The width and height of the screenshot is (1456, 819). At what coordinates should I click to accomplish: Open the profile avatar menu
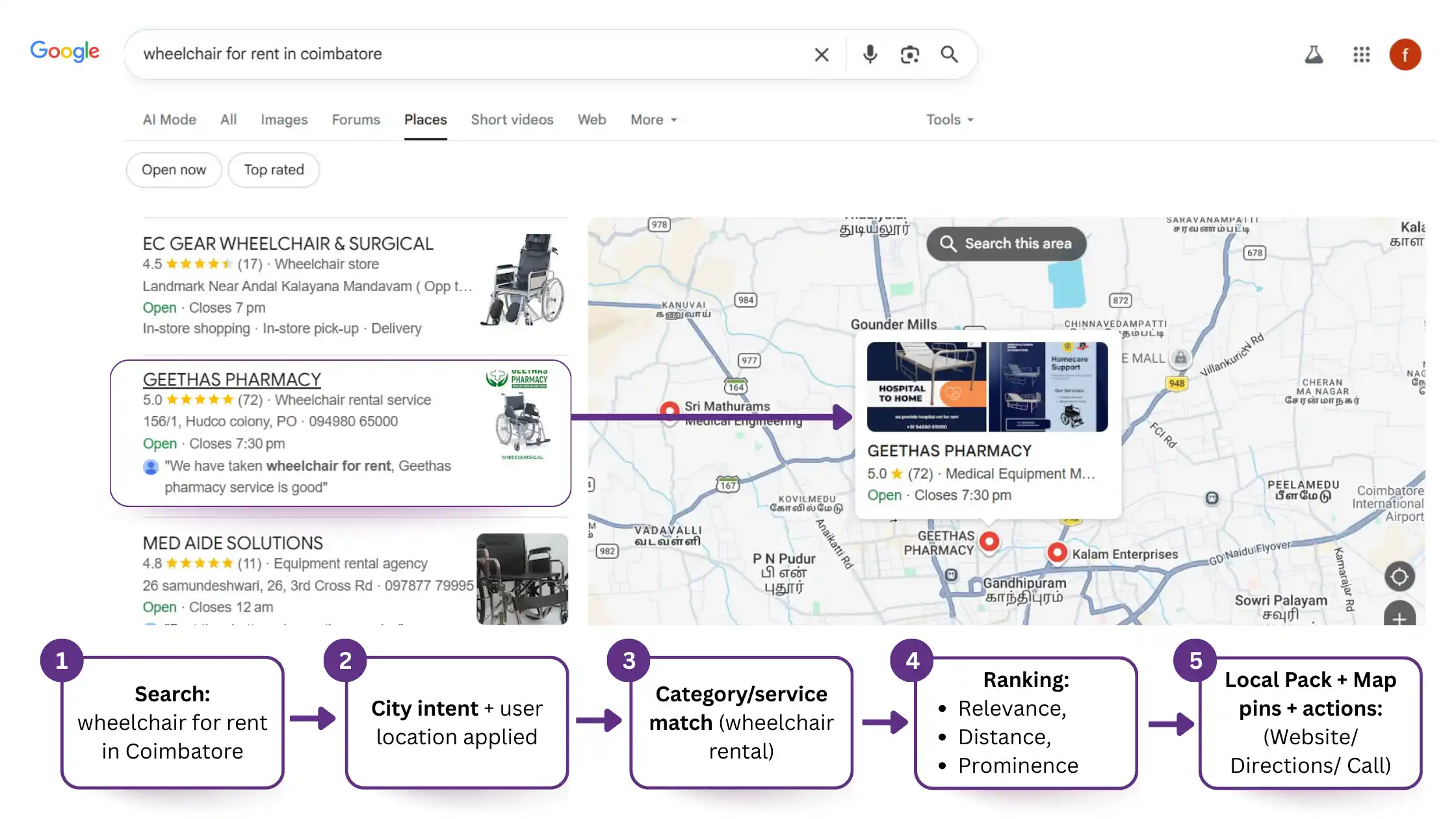pyautogui.click(x=1405, y=55)
